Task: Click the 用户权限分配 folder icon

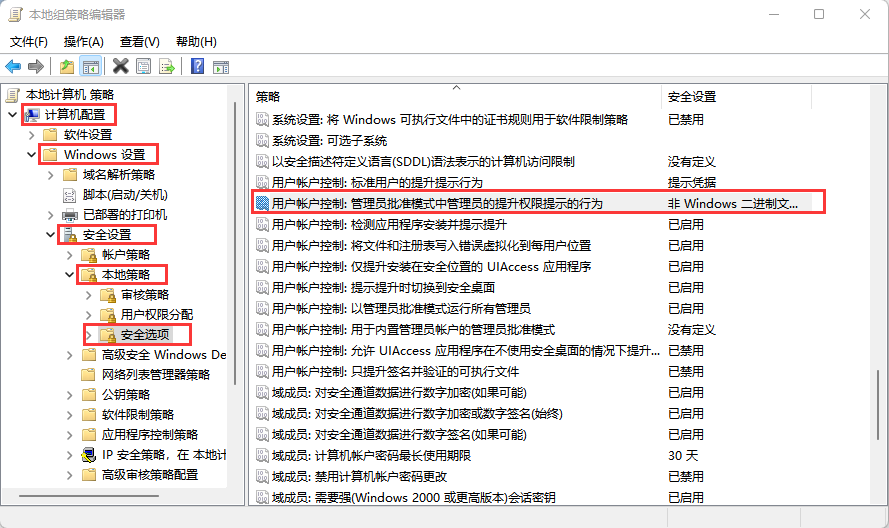Action: (x=108, y=315)
